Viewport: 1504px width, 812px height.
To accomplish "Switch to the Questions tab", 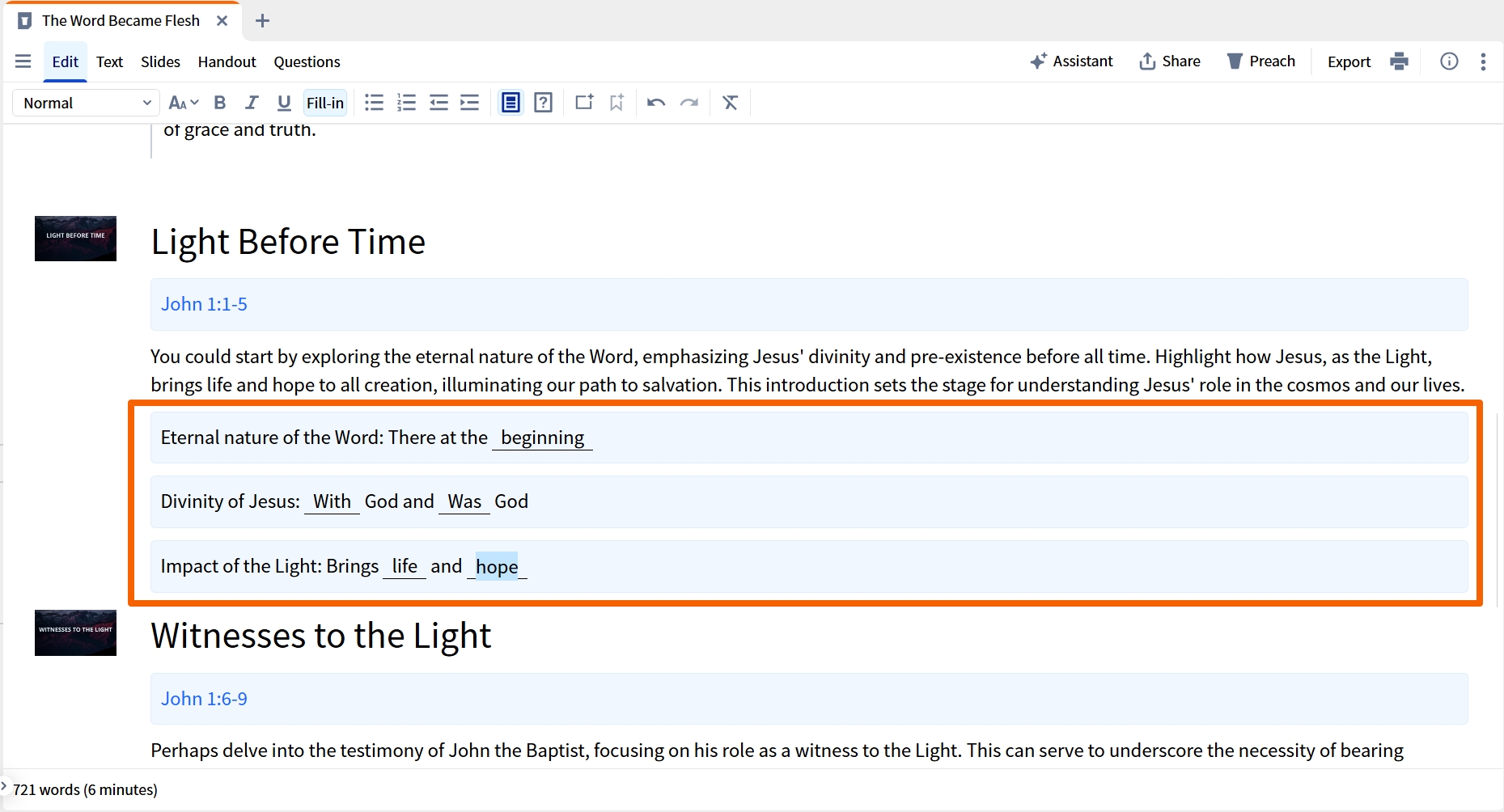I will (307, 61).
